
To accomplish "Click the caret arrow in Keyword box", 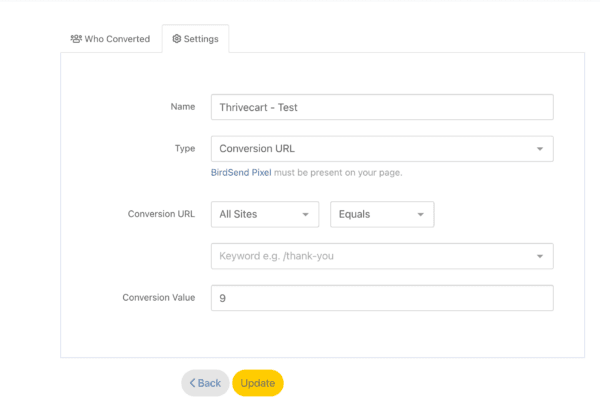I will pyautogui.click(x=540, y=256).
